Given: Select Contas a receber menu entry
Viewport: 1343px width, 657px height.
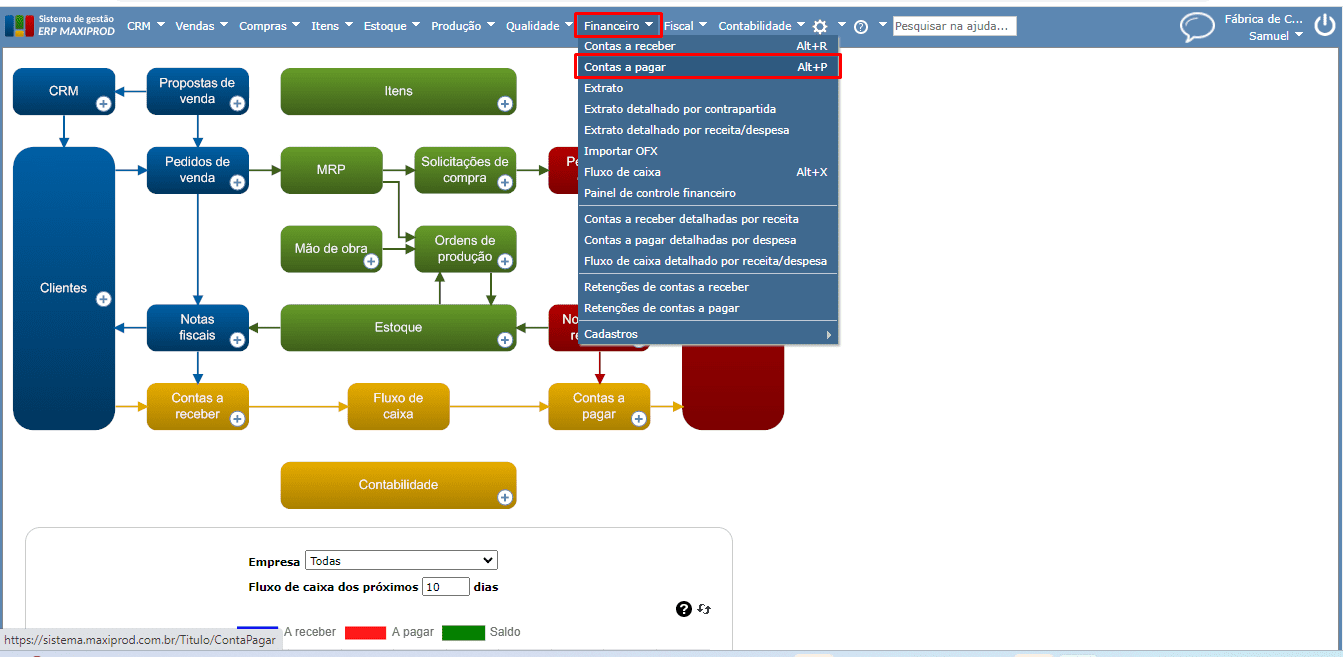Looking at the screenshot, I should click(708, 46).
